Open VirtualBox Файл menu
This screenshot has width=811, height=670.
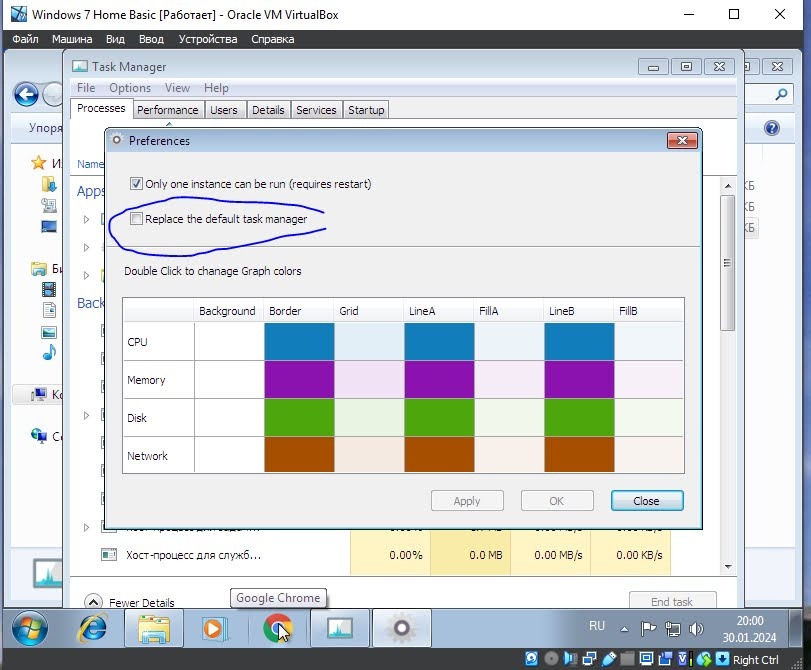pos(25,39)
